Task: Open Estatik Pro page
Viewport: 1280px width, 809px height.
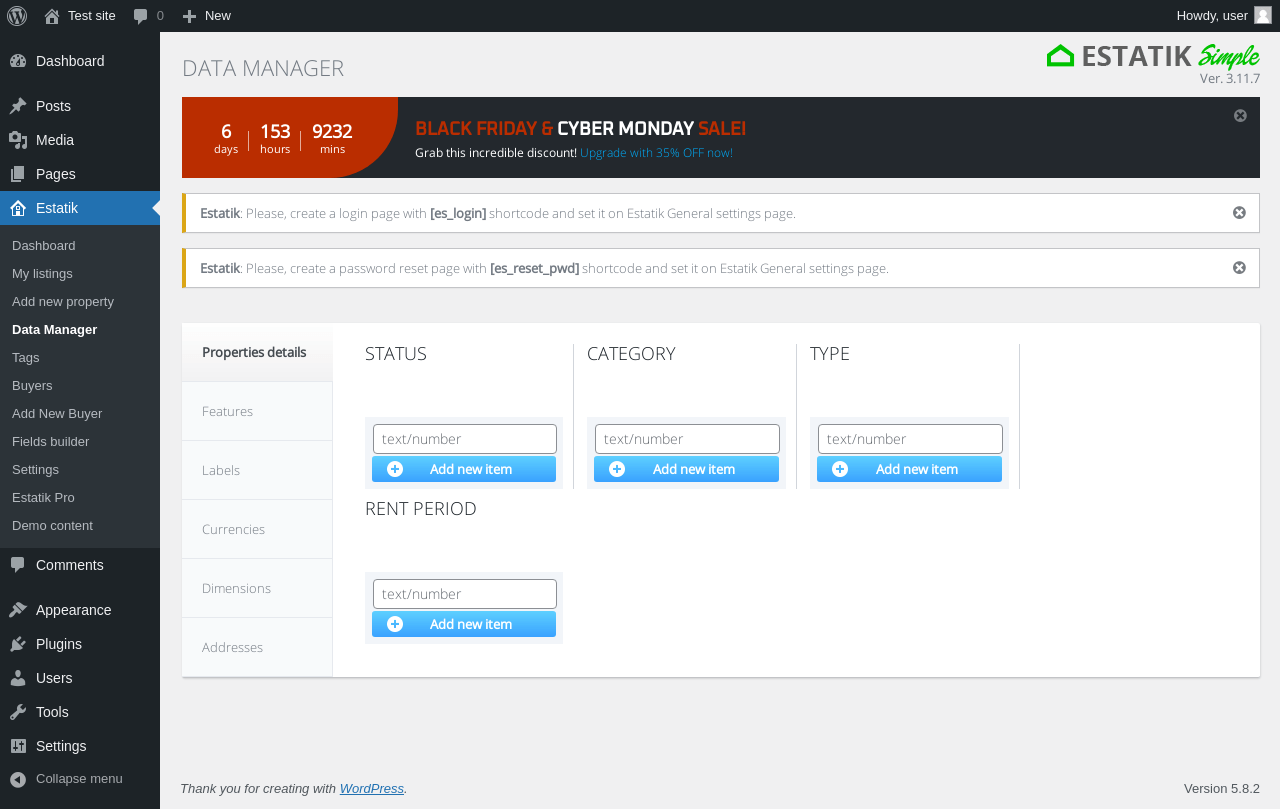Action: point(80,497)
